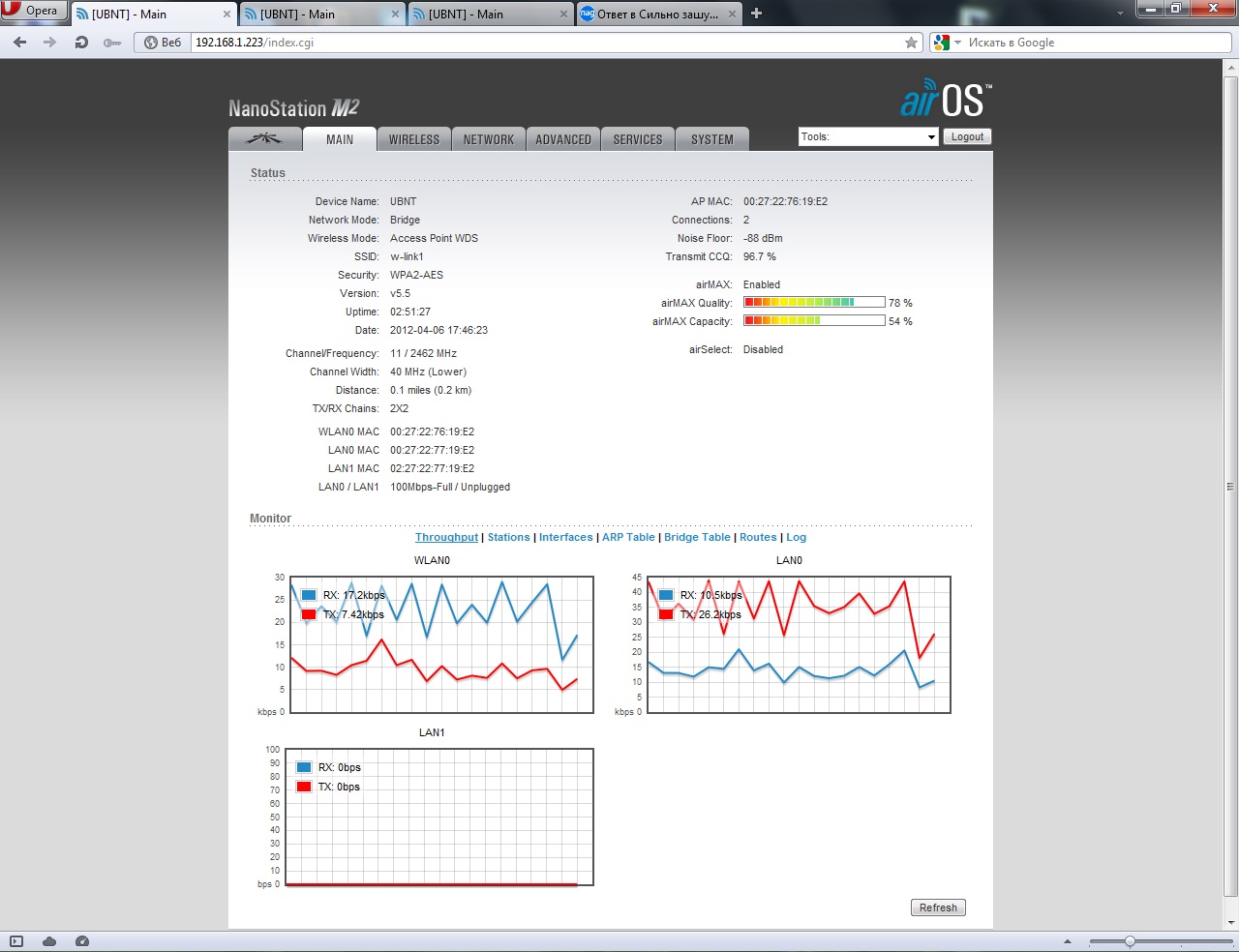
Task: Click the address bar URL field
Action: 547,43
